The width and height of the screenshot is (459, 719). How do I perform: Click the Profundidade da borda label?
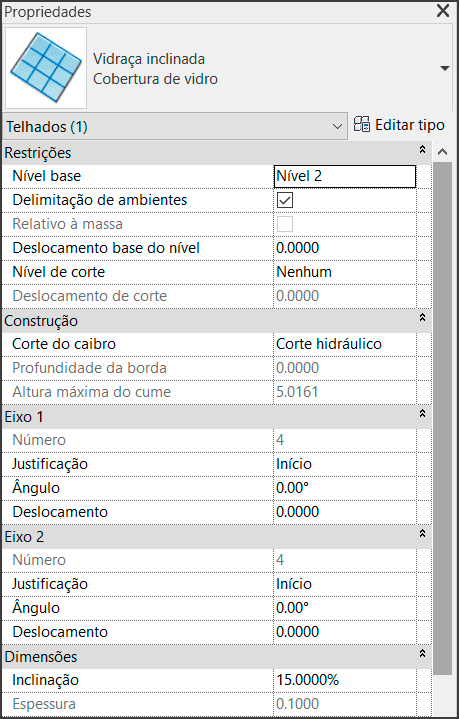(x=89, y=368)
